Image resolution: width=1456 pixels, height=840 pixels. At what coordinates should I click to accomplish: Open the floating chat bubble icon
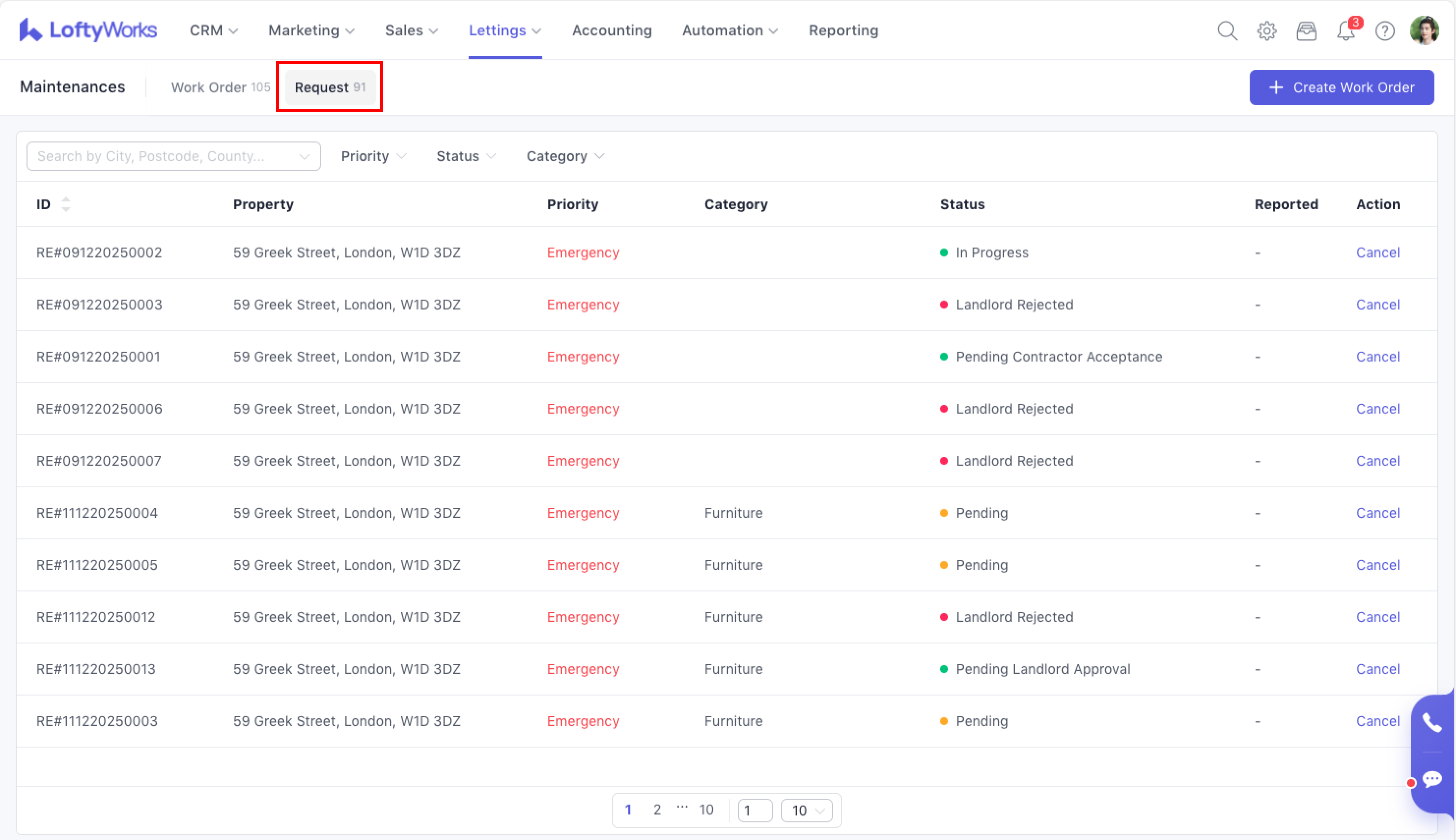point(1432,780)
